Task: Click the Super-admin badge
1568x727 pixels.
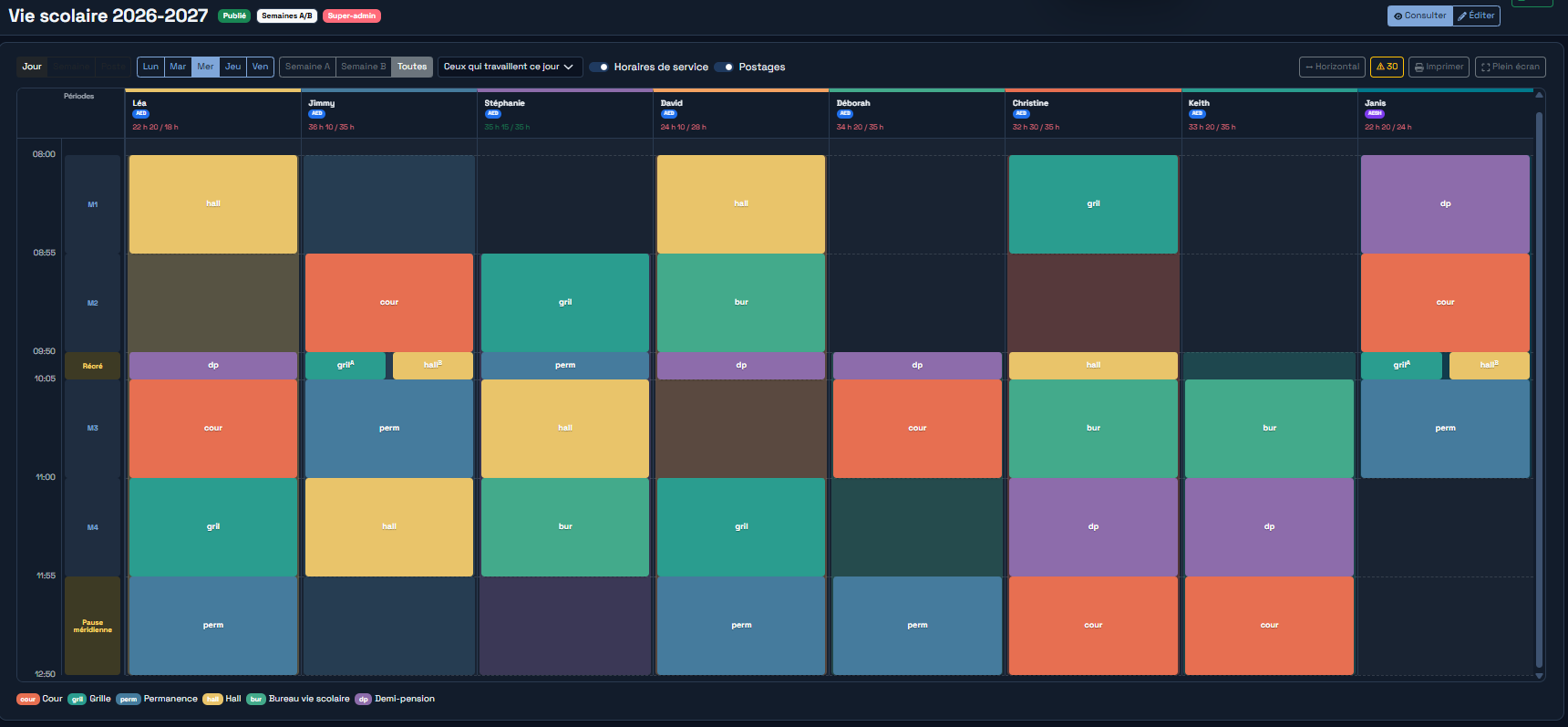Action: click(x=352, y=16)
